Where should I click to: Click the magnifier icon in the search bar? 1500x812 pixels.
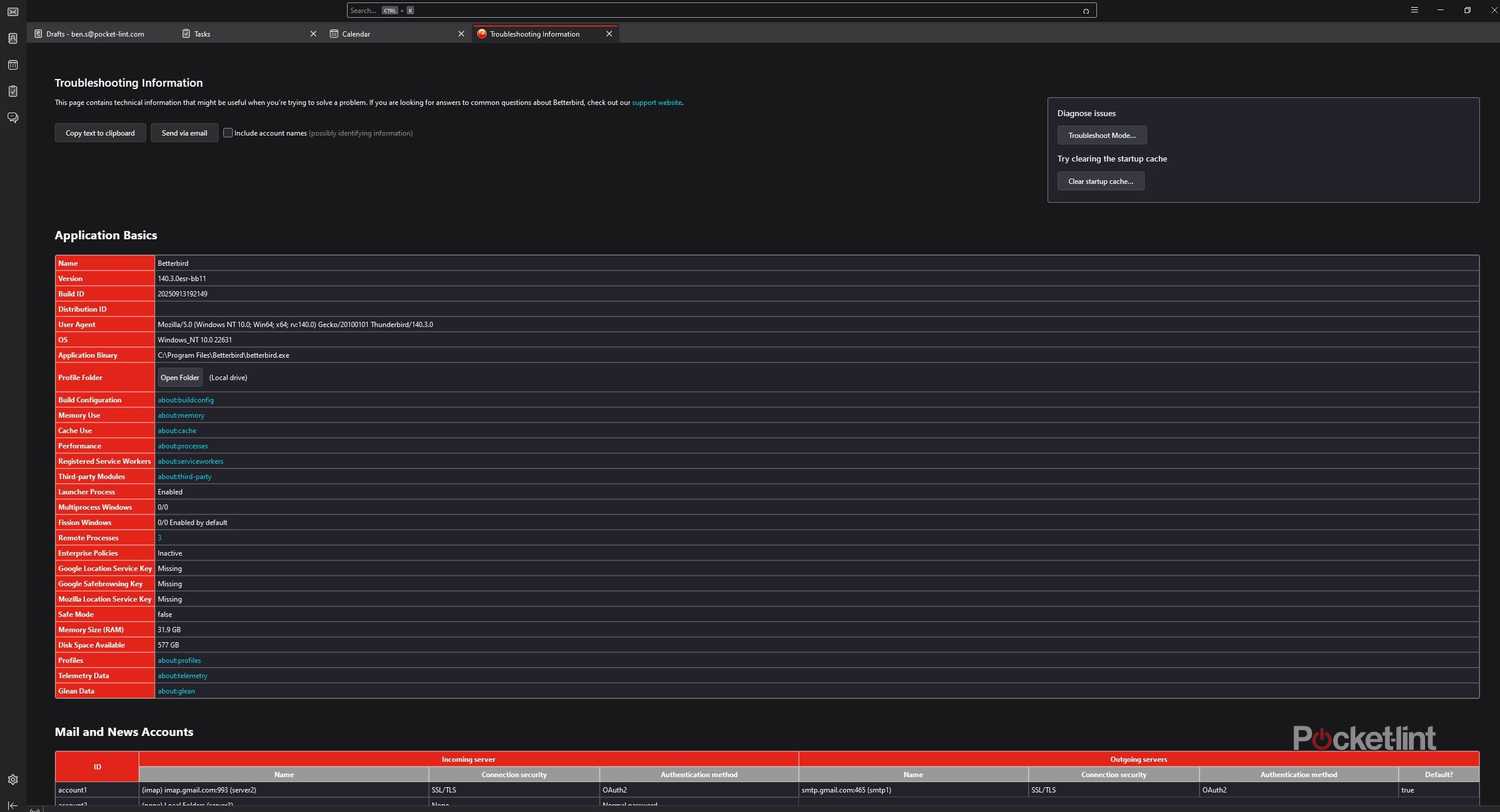coord(1087,10)
